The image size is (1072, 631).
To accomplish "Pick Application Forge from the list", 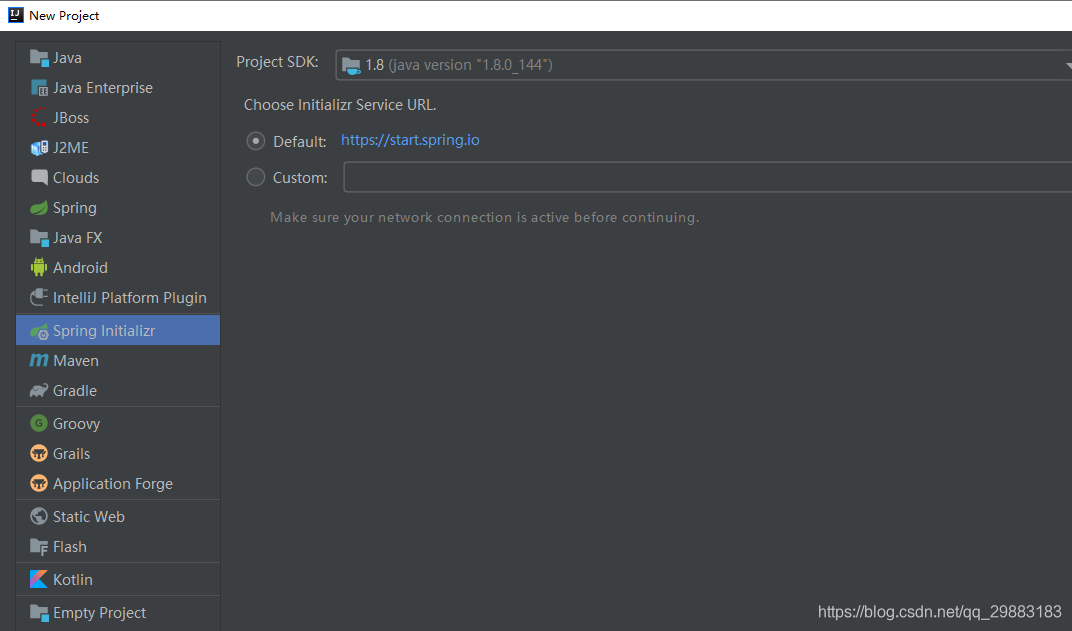I will [x=118, y=483].
